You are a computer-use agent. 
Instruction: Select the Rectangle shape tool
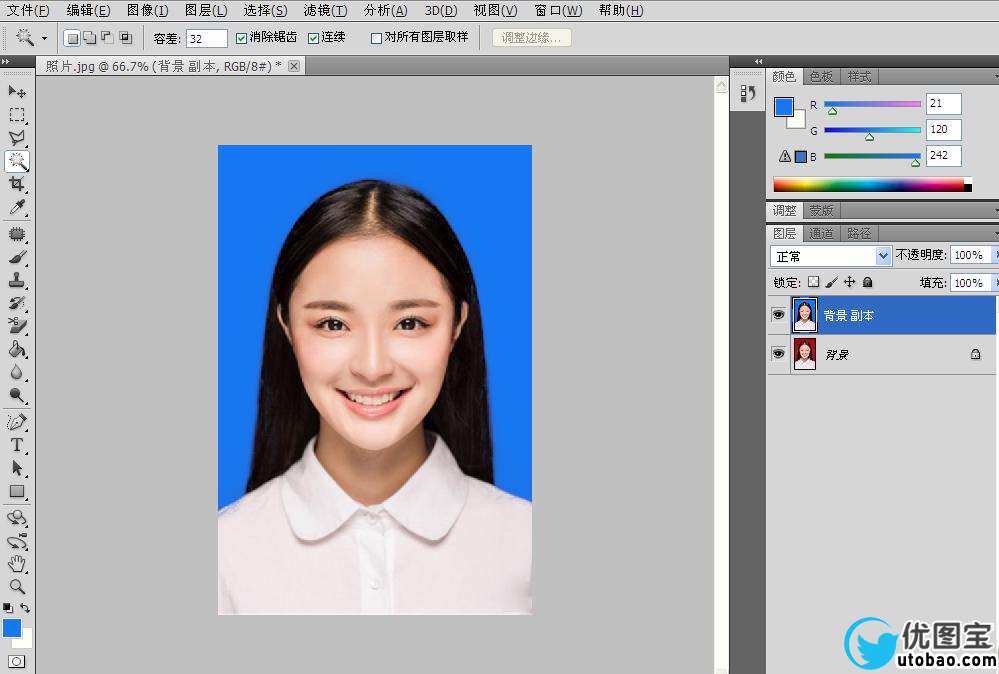(x=17, y=491)
